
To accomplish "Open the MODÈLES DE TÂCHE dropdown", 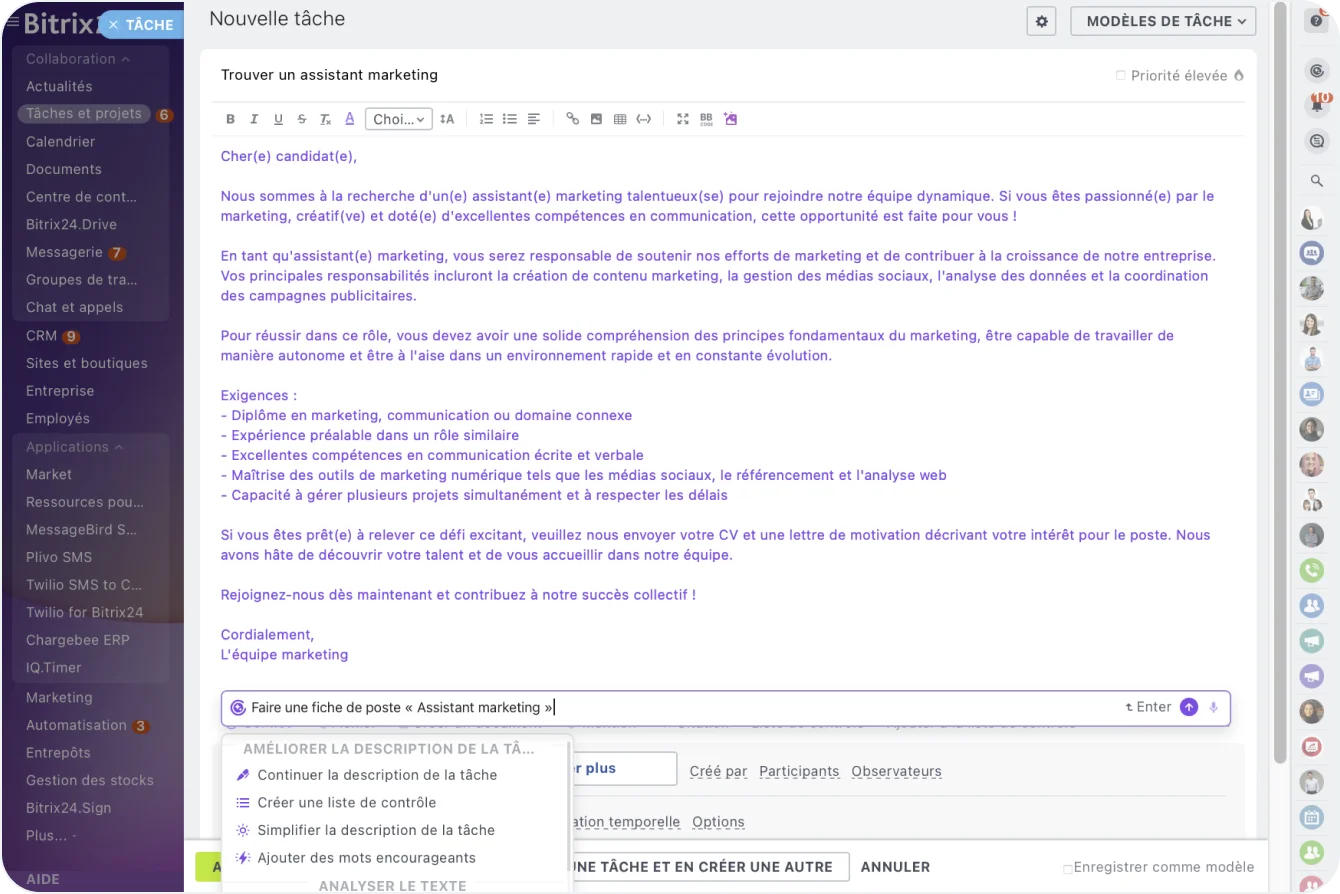I will [x=1163, y=21].
